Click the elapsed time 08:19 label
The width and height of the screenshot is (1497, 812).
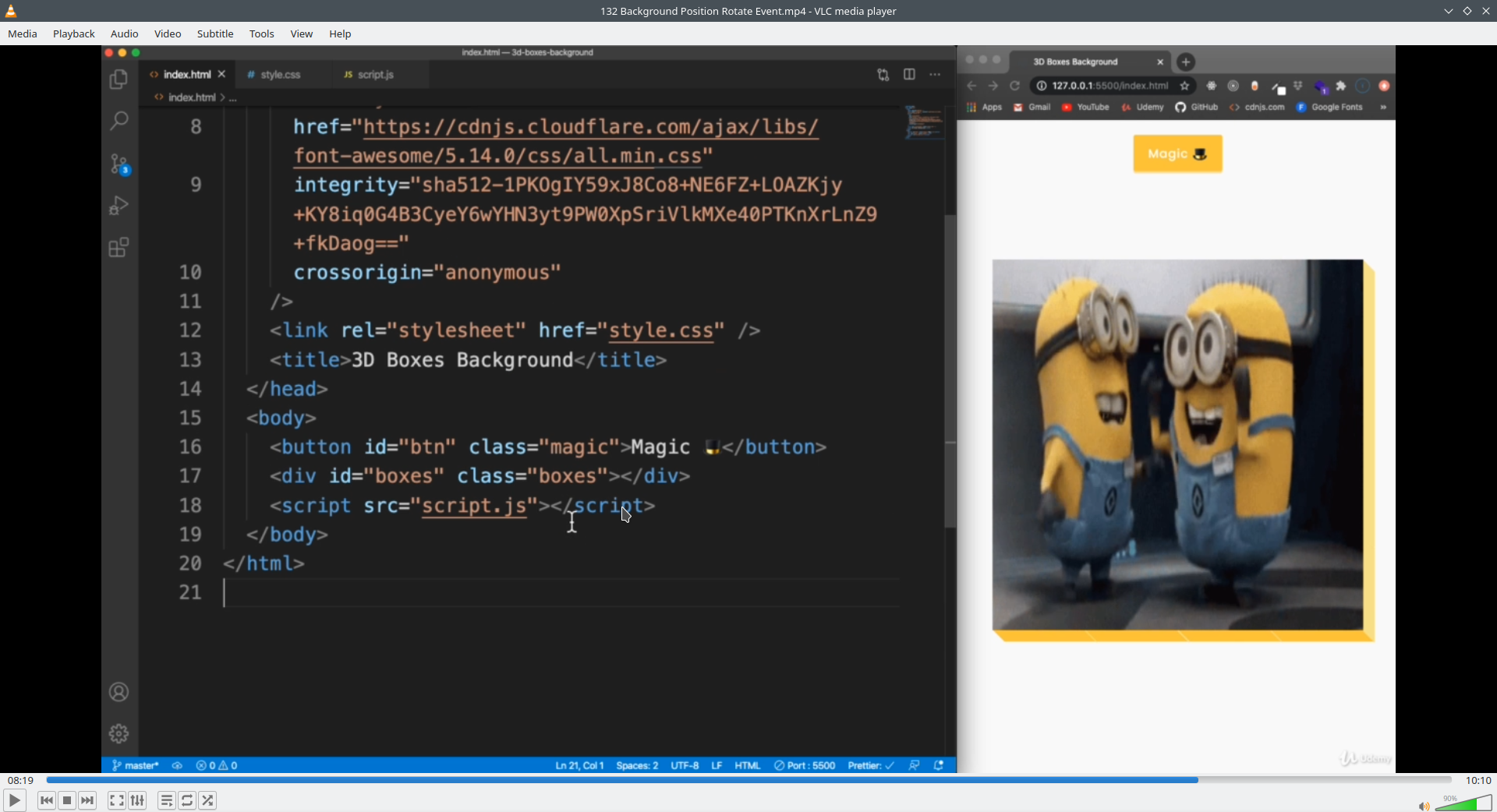coord(21,780)
